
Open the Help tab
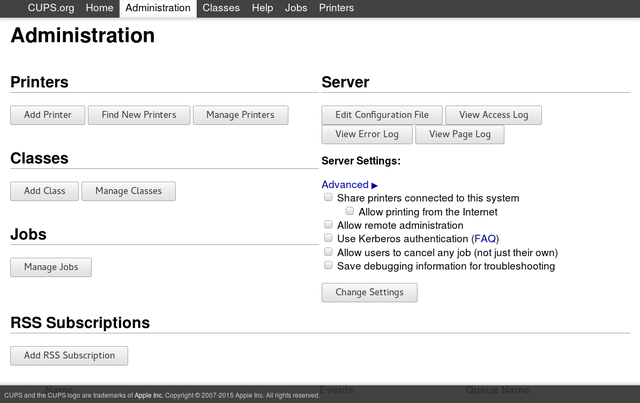262,8
